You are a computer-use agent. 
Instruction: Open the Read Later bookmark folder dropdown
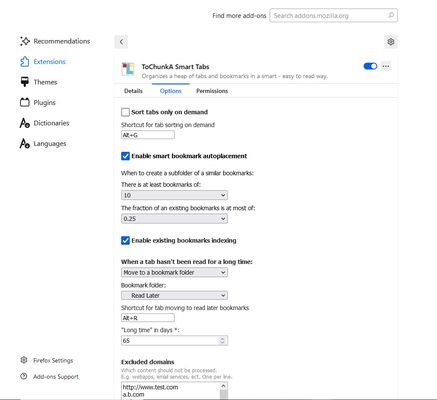[x=174, y=295]
